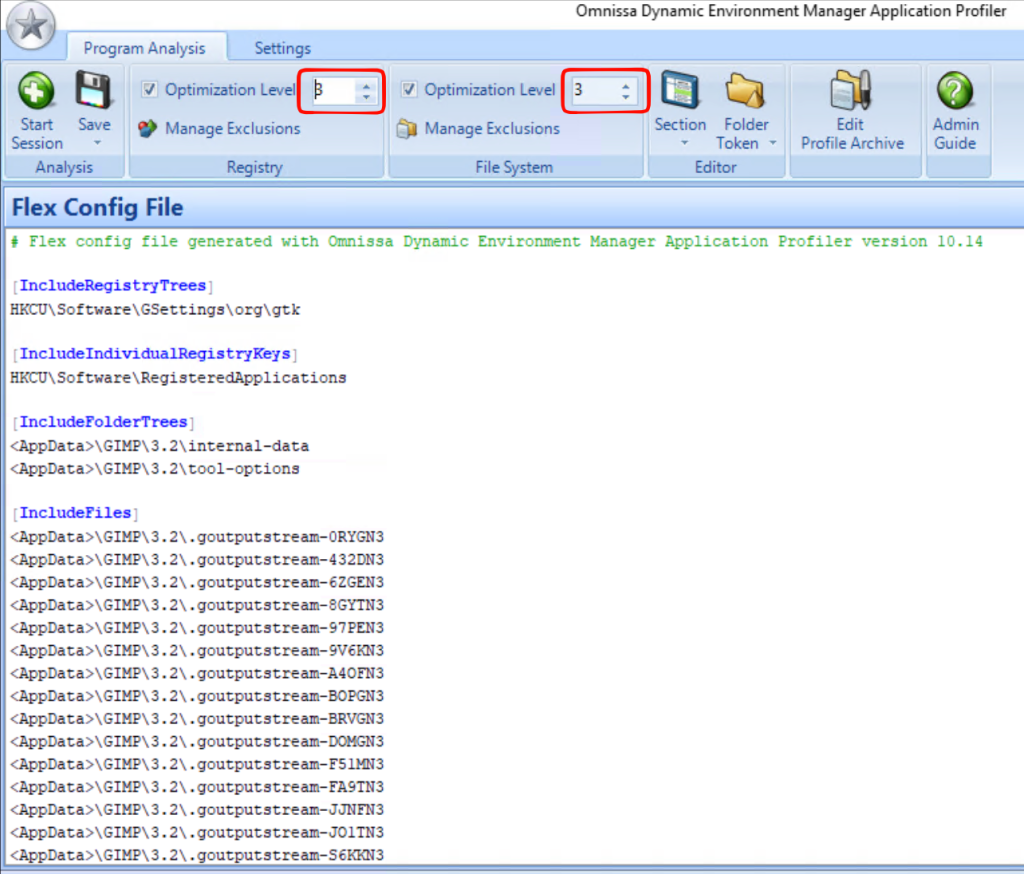Click the Flex config file generated comment line
The image size is (1024, 874).
pyautogui.click(x=497, y=242)
